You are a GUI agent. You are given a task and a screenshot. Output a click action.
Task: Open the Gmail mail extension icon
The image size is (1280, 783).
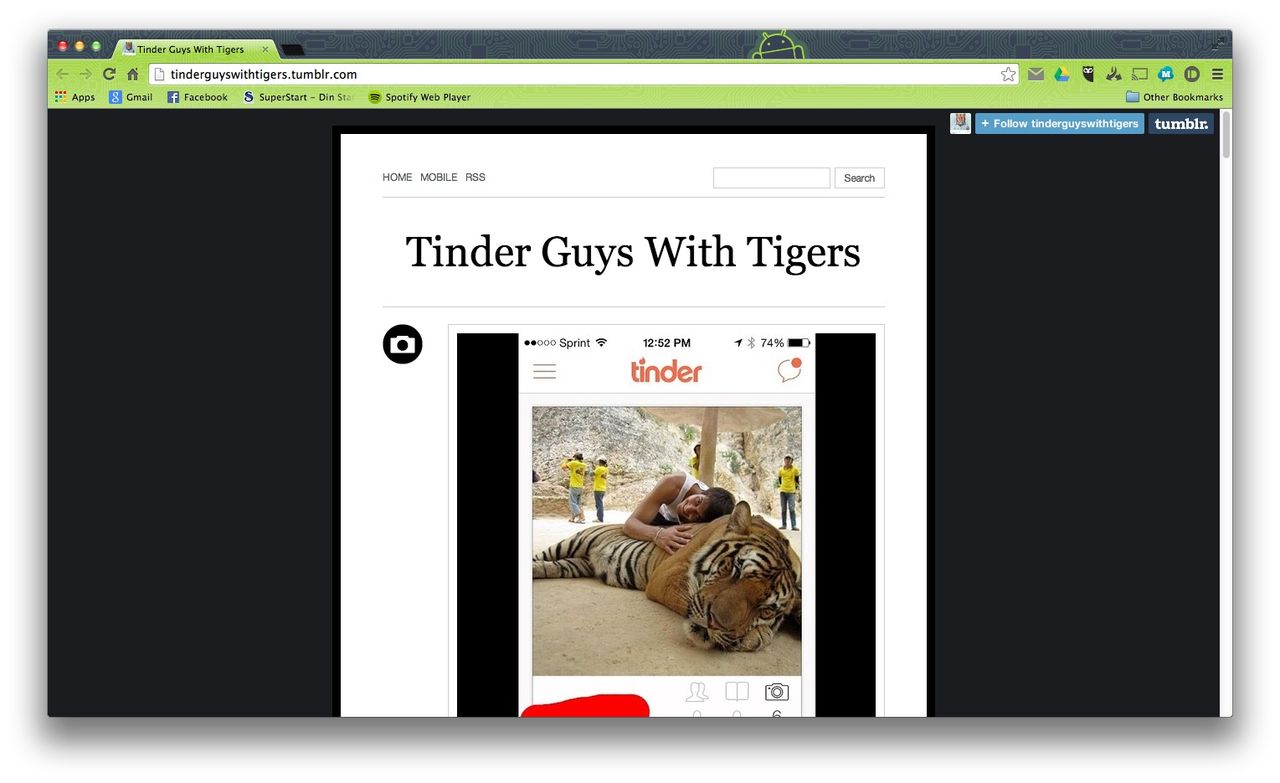[x=1036, y=74]
